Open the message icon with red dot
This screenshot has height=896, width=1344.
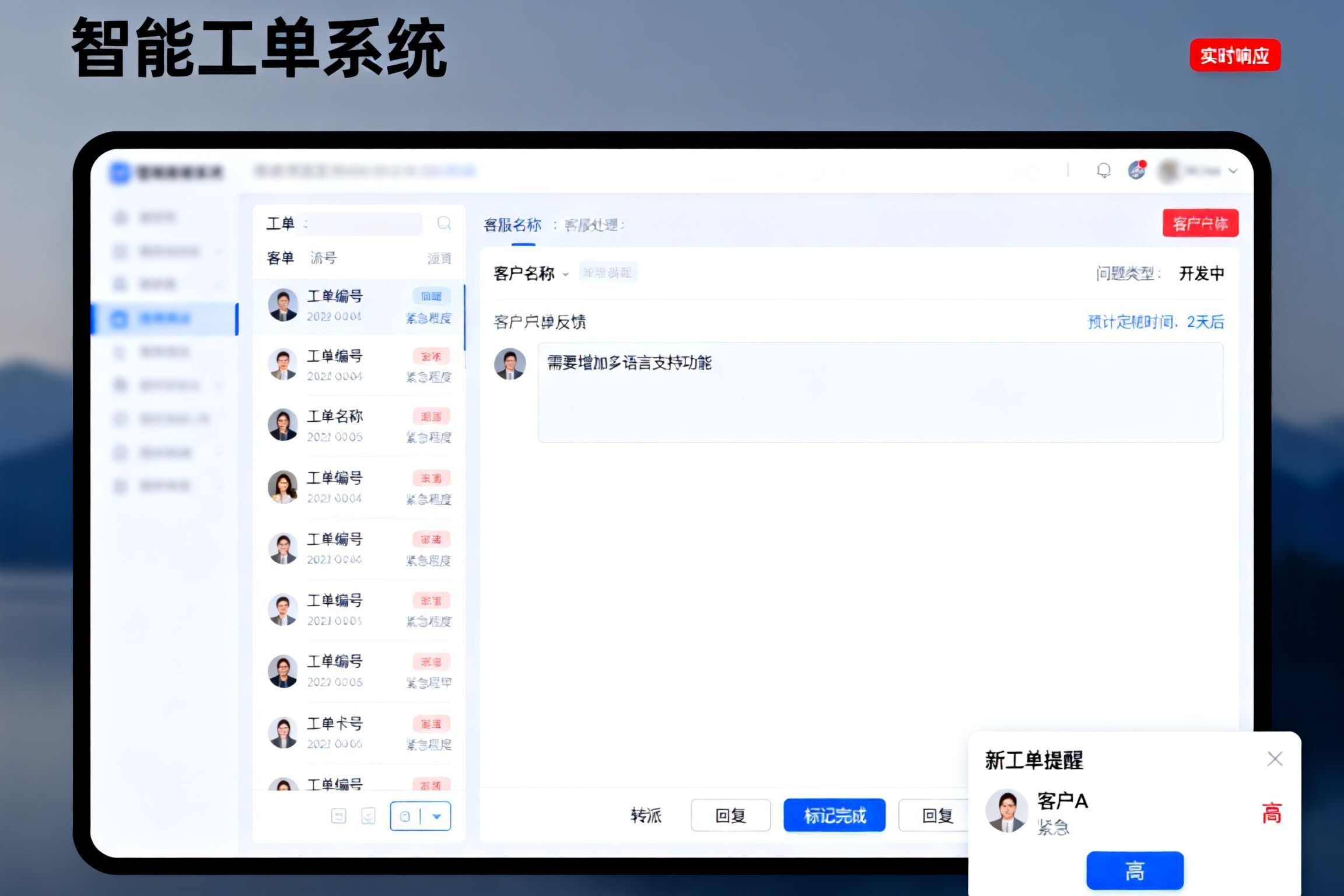pyautogui.click(x=1136, y=170)
